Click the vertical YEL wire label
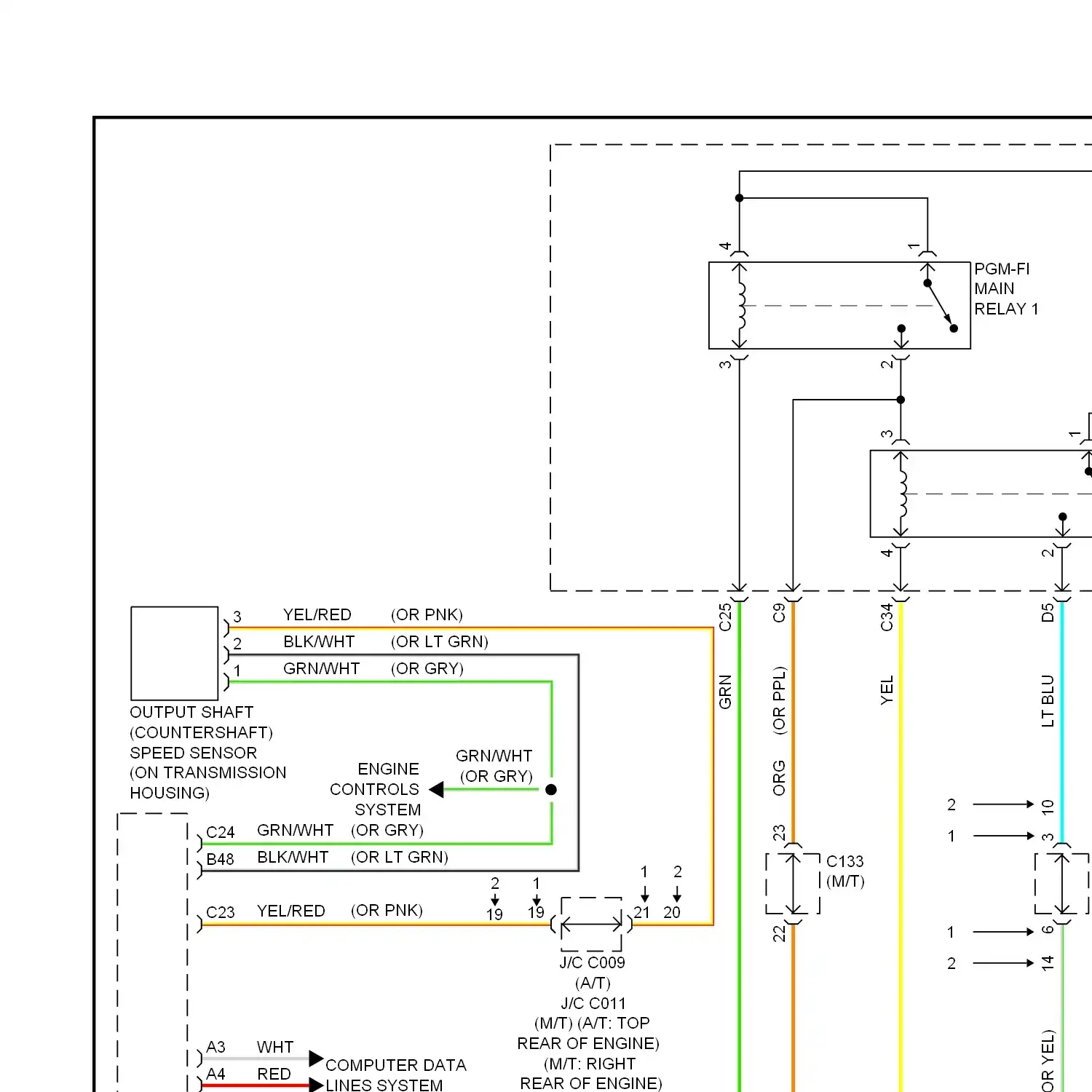Viewport: 1092px width, 1092px height. [x=886, y=690]
